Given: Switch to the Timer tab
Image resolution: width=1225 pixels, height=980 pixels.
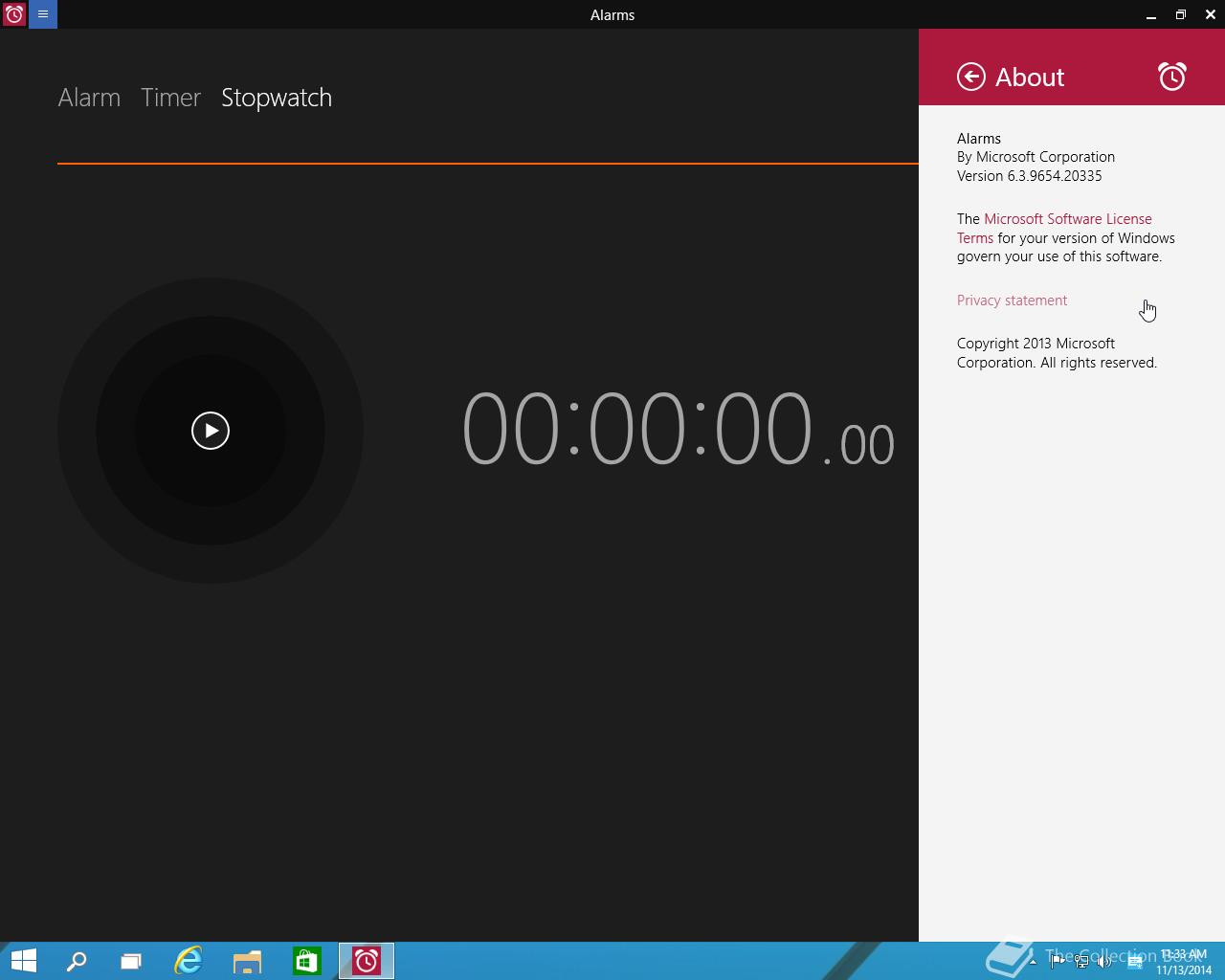Looking at the screenshot, I should click(170, 98).
